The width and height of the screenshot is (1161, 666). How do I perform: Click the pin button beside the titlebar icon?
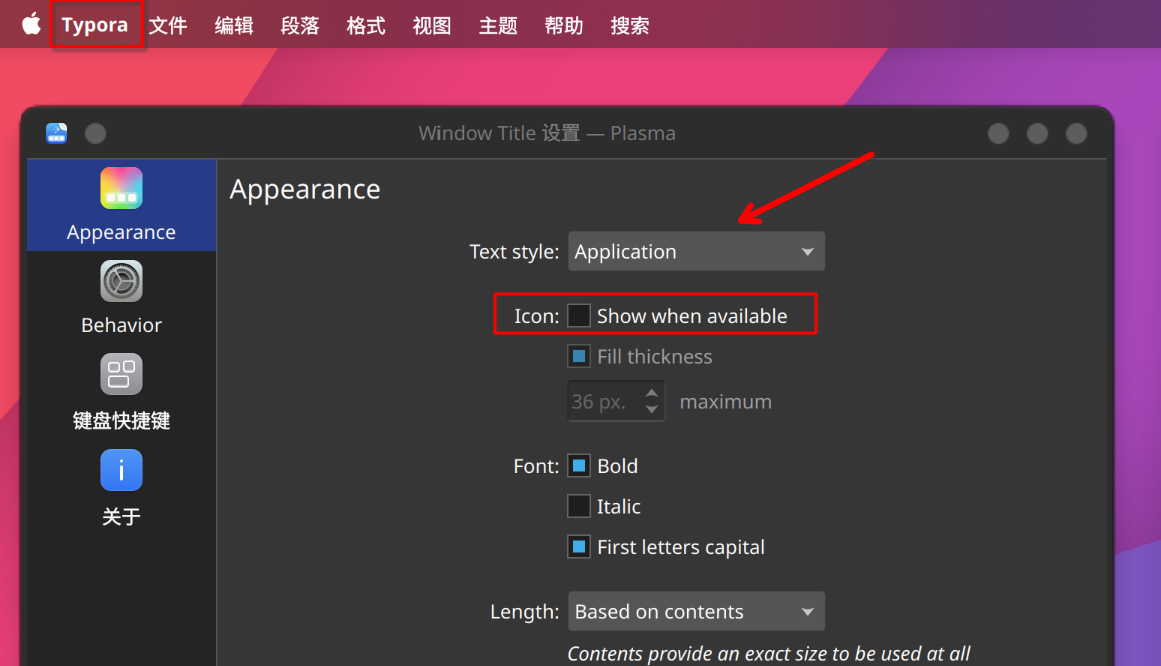(x=96, y=133)
